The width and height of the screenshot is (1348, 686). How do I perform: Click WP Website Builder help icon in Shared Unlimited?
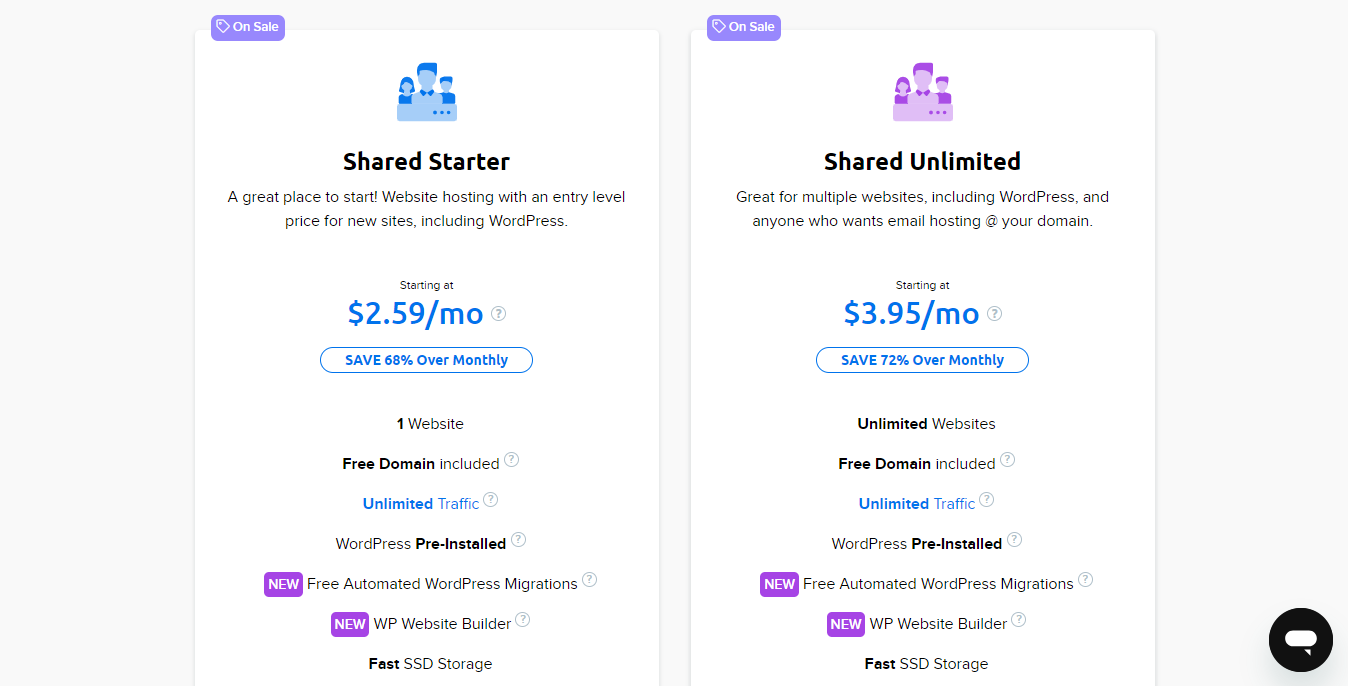tap(1018, 620)
